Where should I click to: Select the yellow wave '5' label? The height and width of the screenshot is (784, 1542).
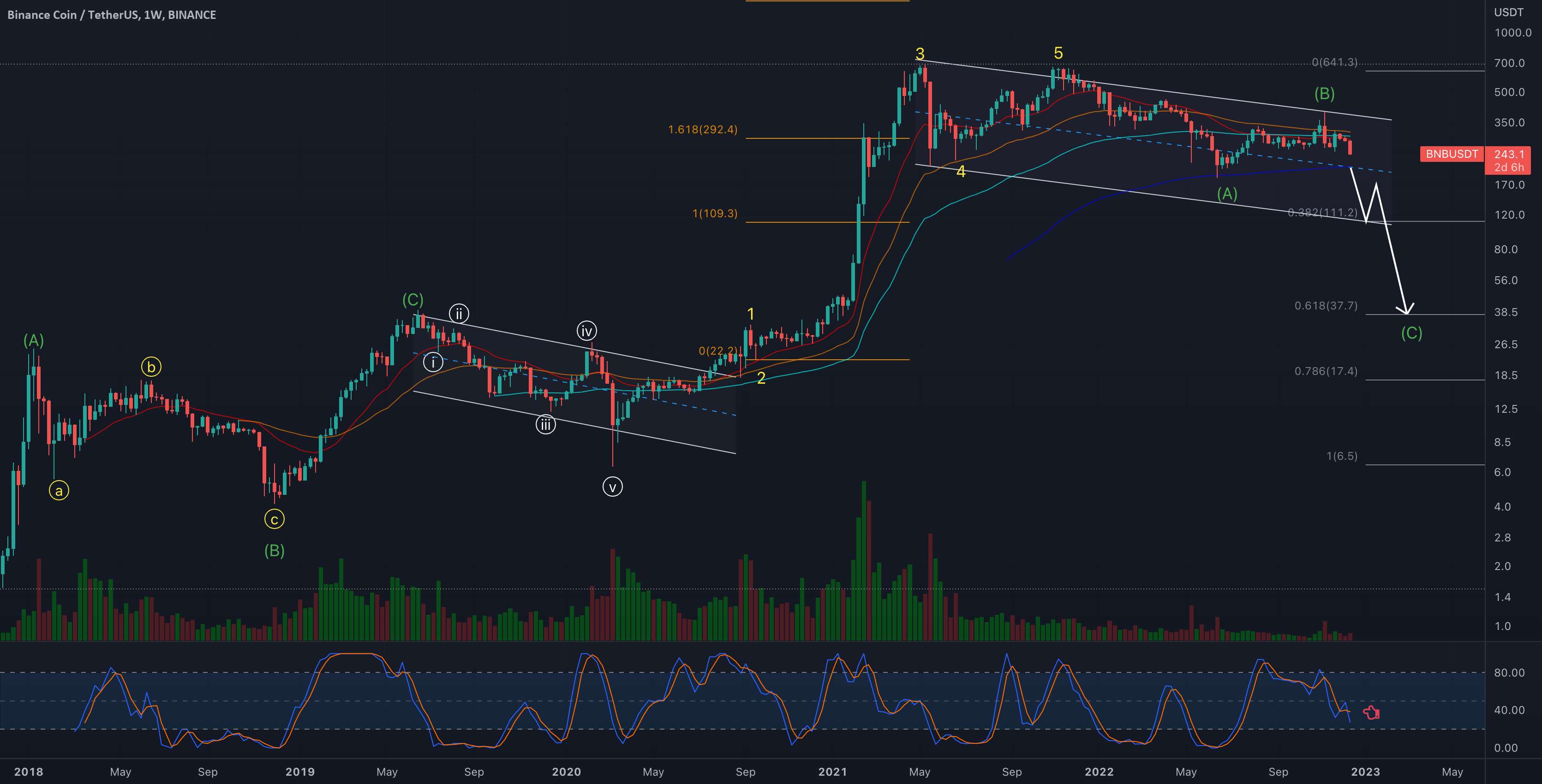point(1058,53)
